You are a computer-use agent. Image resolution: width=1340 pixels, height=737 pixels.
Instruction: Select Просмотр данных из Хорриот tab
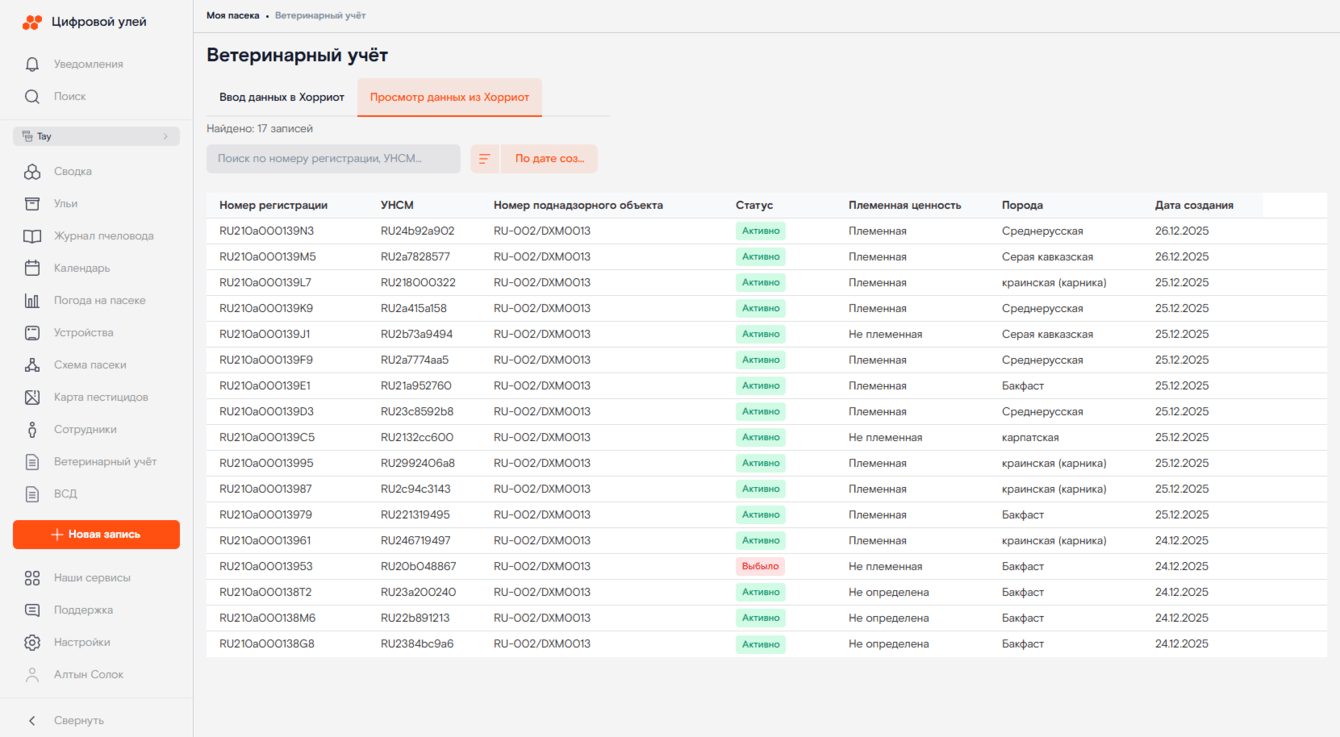click(449, 98)
